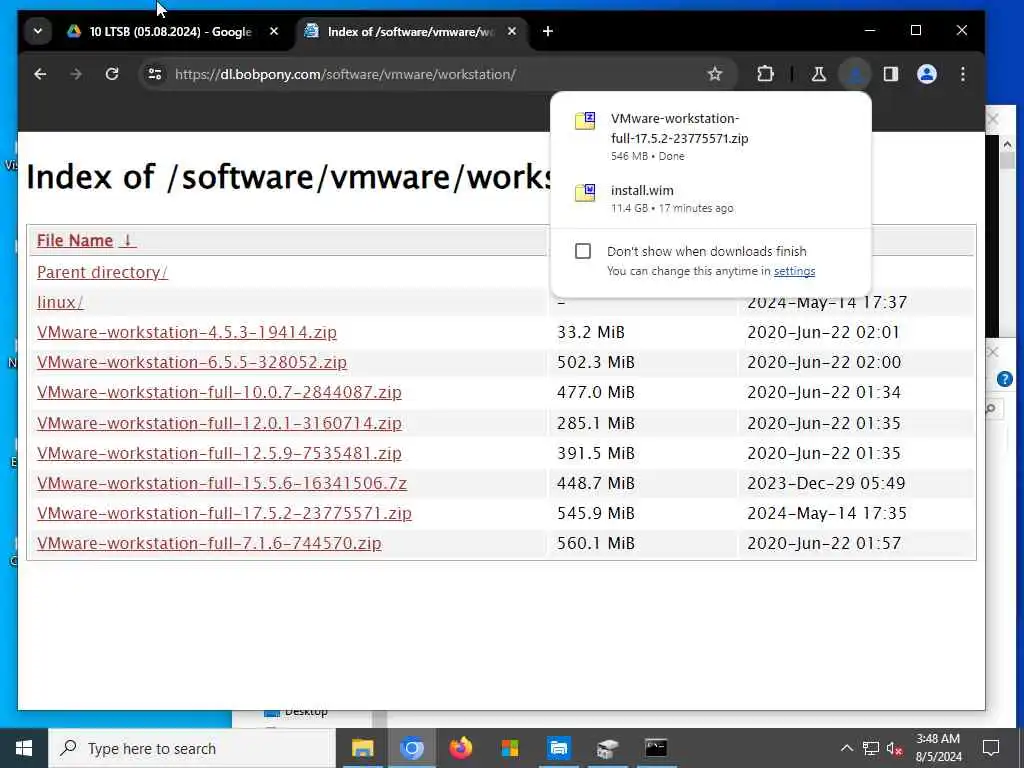Close the Index of /software/vmware tab
Viewport: 1024px width, 768px height.
[x=512, y=31]
